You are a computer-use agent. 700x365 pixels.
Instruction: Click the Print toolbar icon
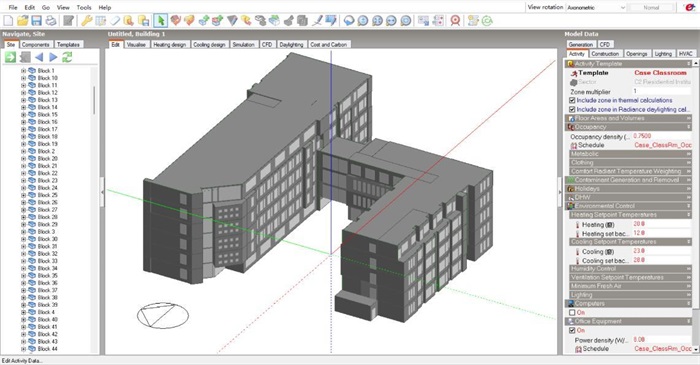[x=51, y=21]
